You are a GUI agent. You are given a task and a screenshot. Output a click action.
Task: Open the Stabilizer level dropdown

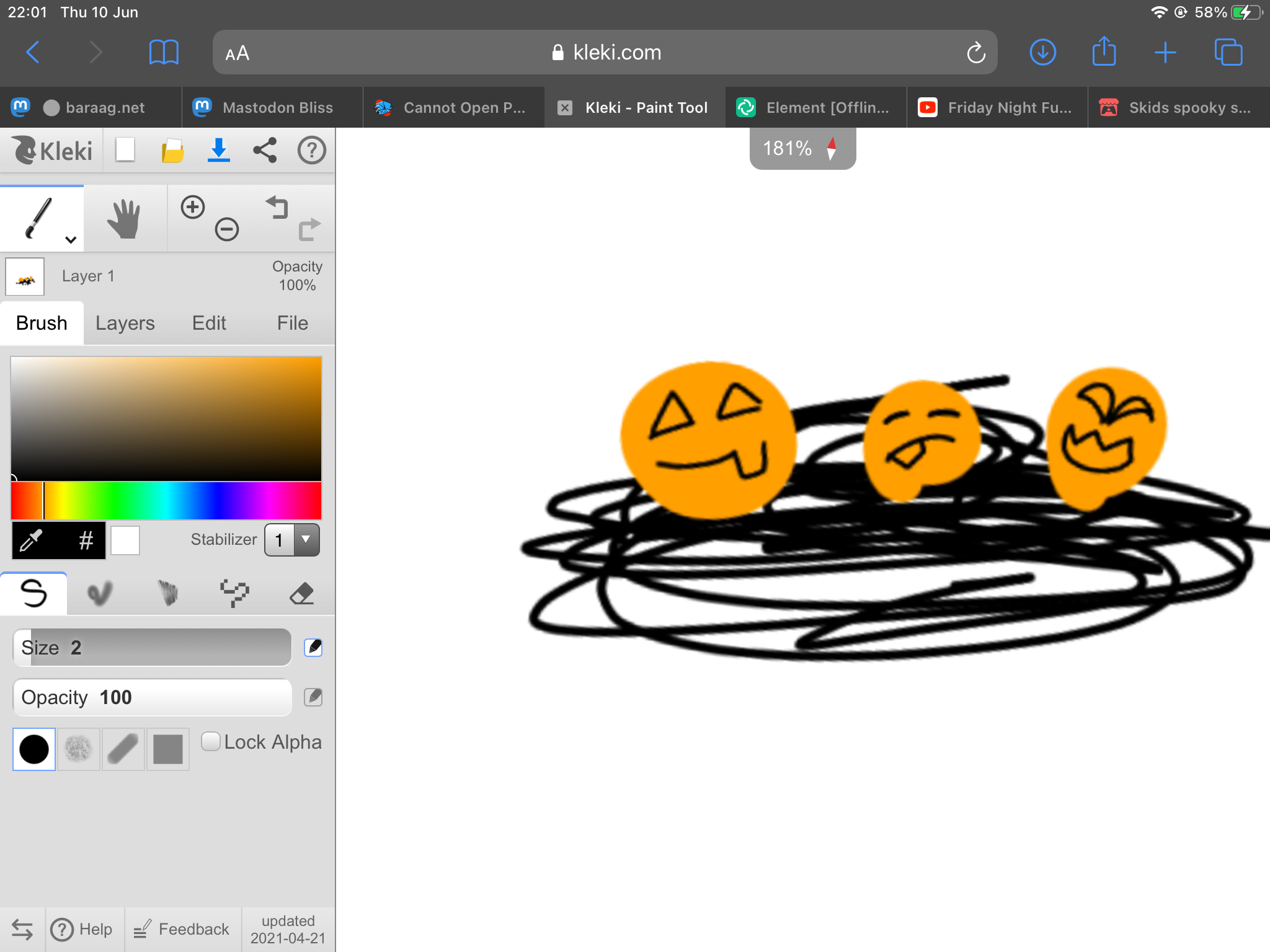292,540
